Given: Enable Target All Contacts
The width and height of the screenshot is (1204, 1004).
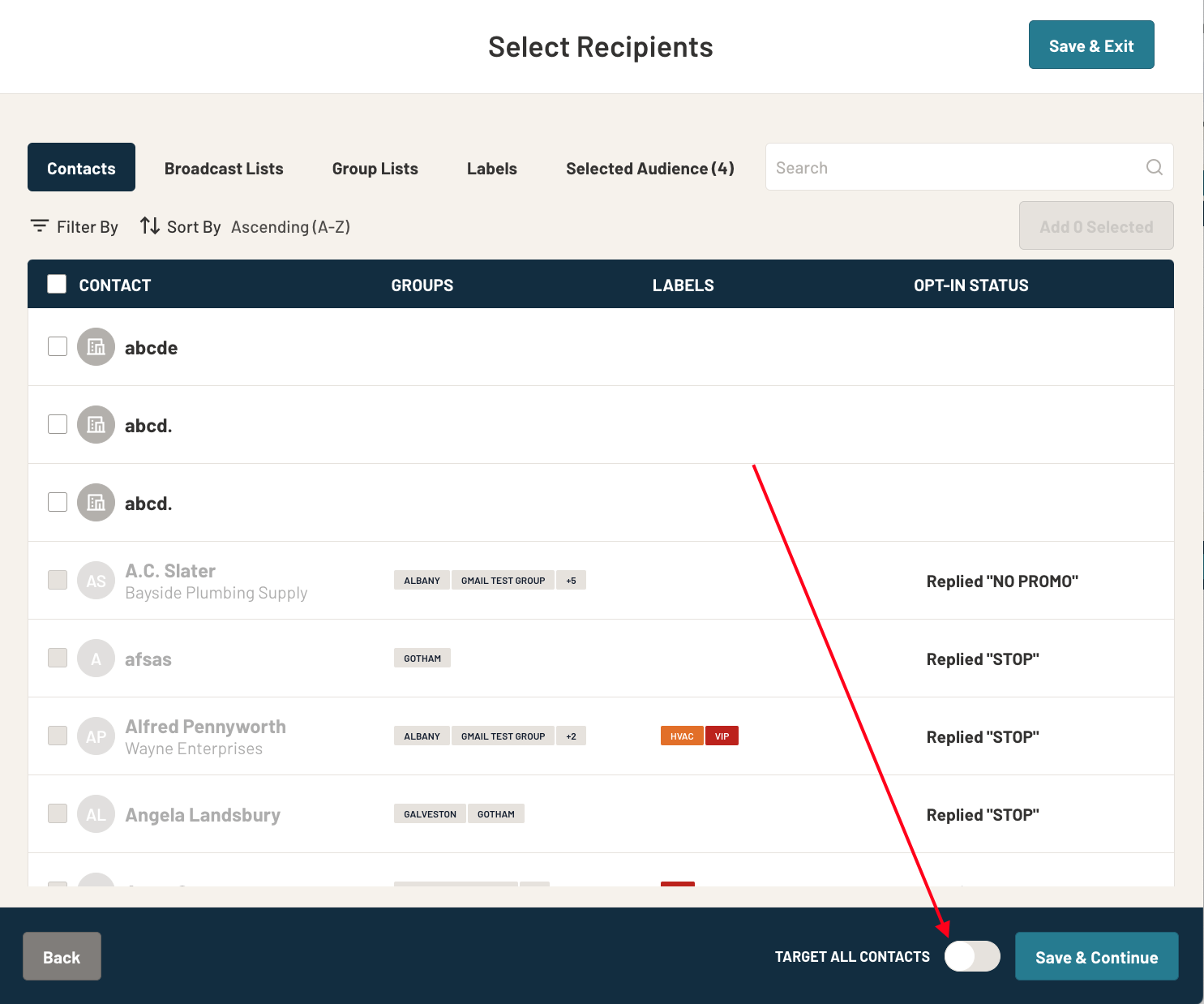Looking at the screenshot, I should [972, 956].
